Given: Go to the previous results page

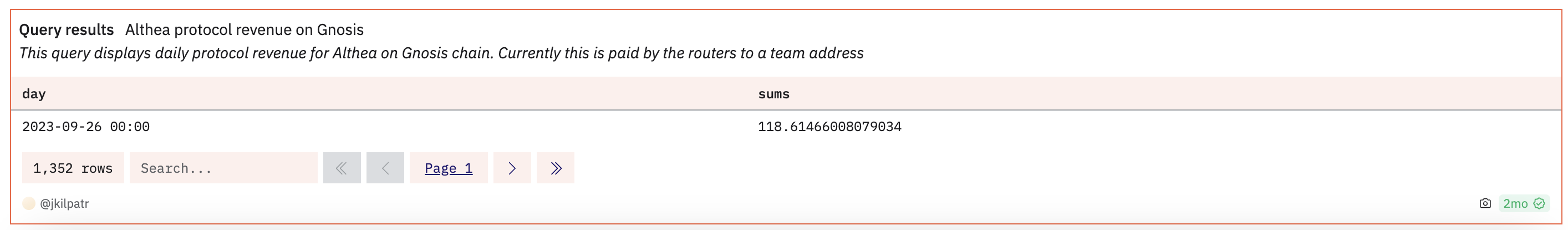Looking at the screenshot, I should tap(385, 168).
